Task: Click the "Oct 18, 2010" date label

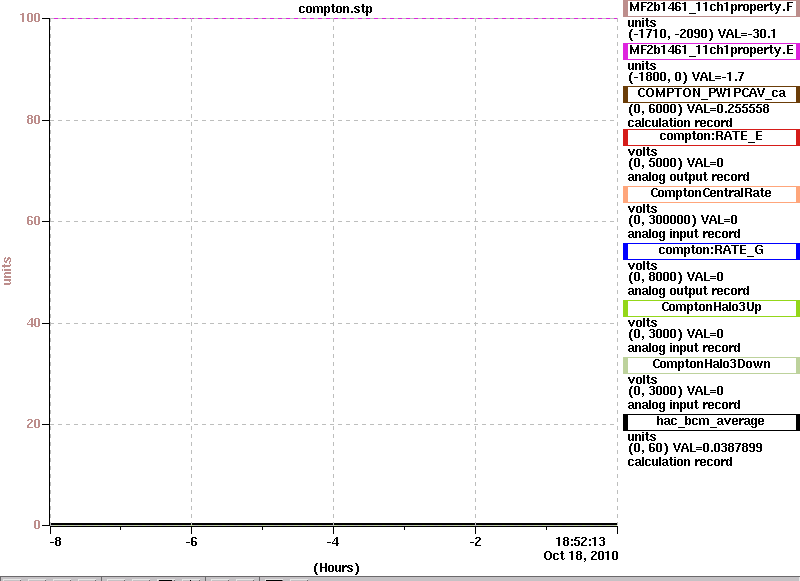Action: (x=581, y=555)
